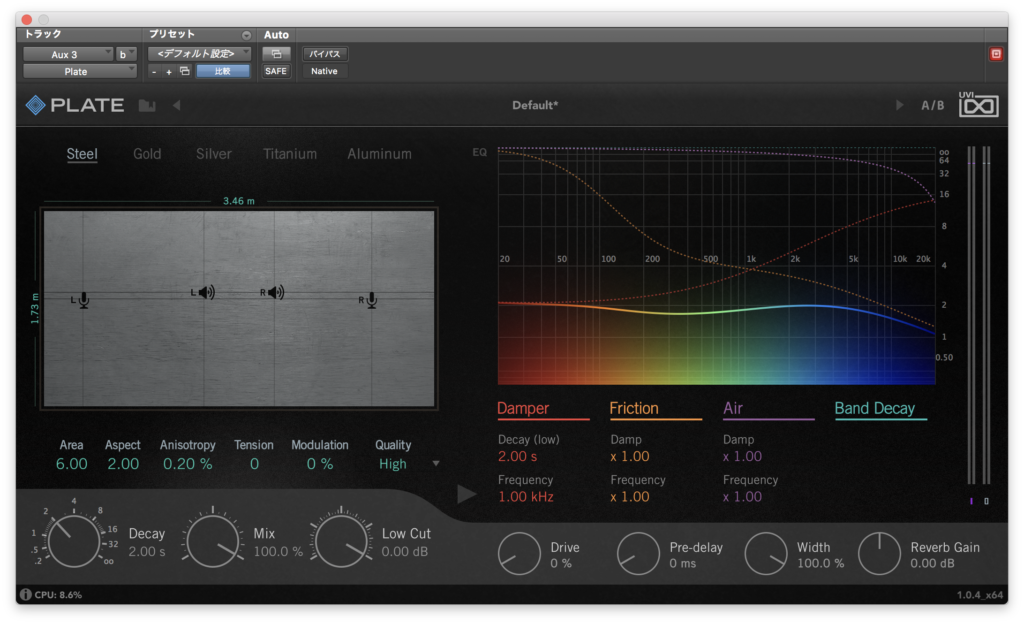
Task: Open the Aux 3 track selector dropdown
Action: tap(69, 54)
